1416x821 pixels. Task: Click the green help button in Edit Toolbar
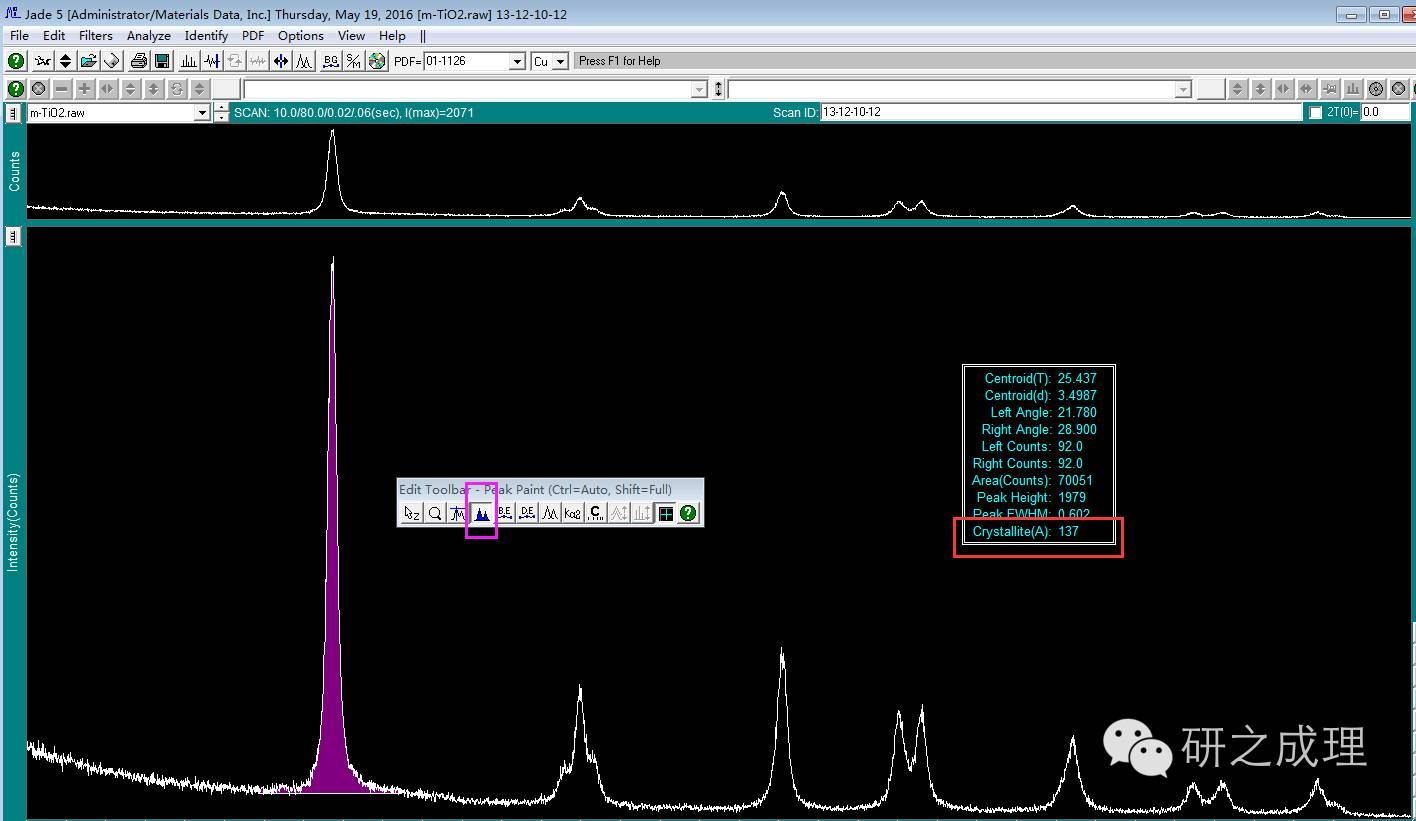coord(688,513)
